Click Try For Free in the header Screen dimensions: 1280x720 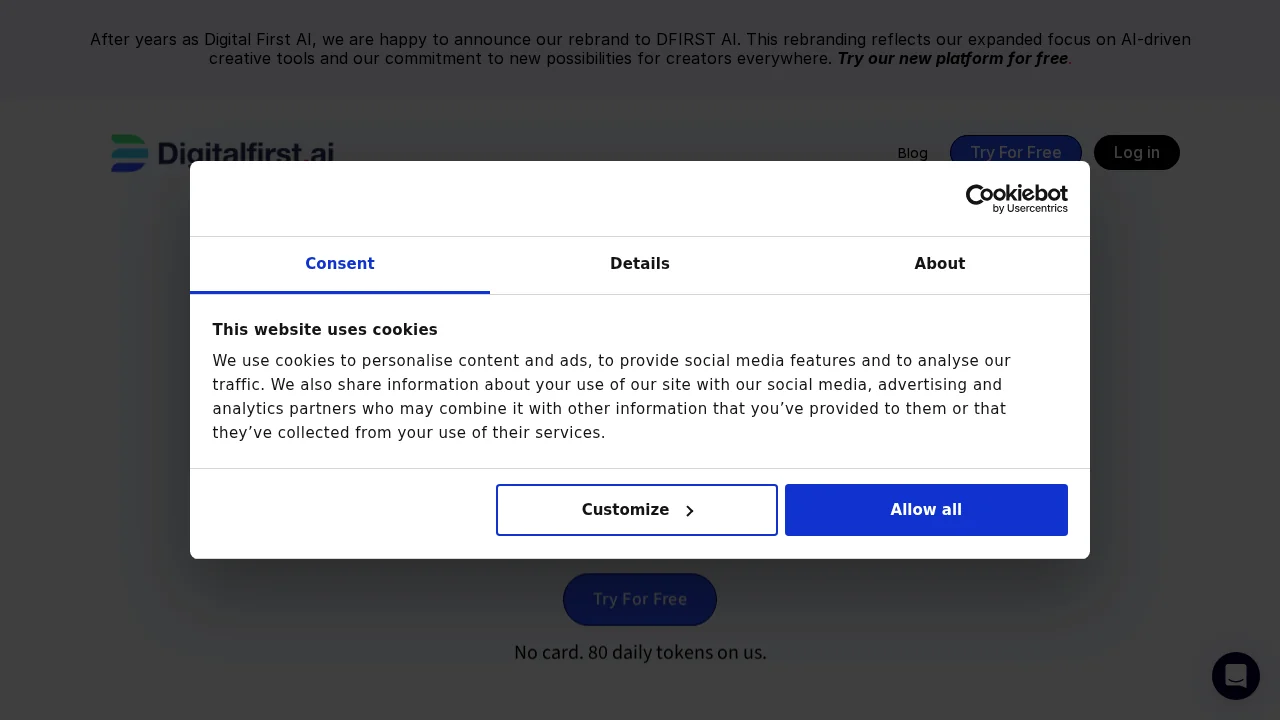click(x=1016, y=152)
